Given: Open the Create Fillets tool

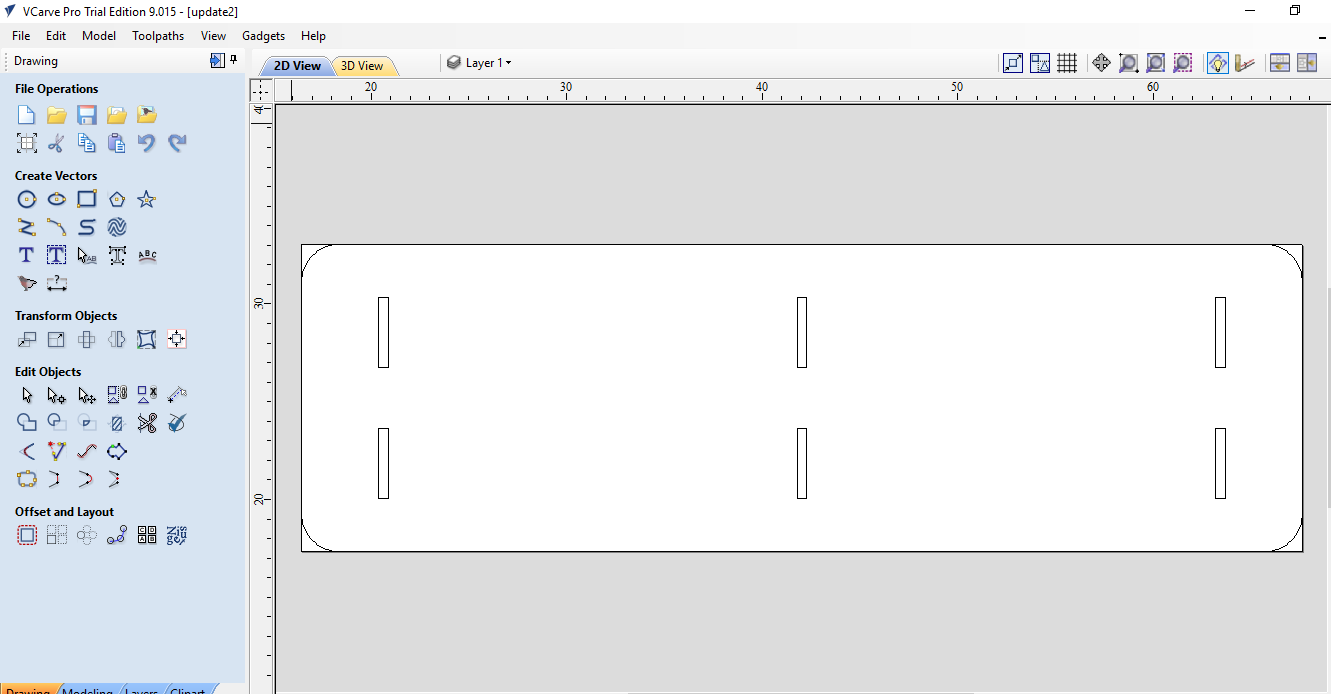Looking at the screenshot, I should 27,451.
